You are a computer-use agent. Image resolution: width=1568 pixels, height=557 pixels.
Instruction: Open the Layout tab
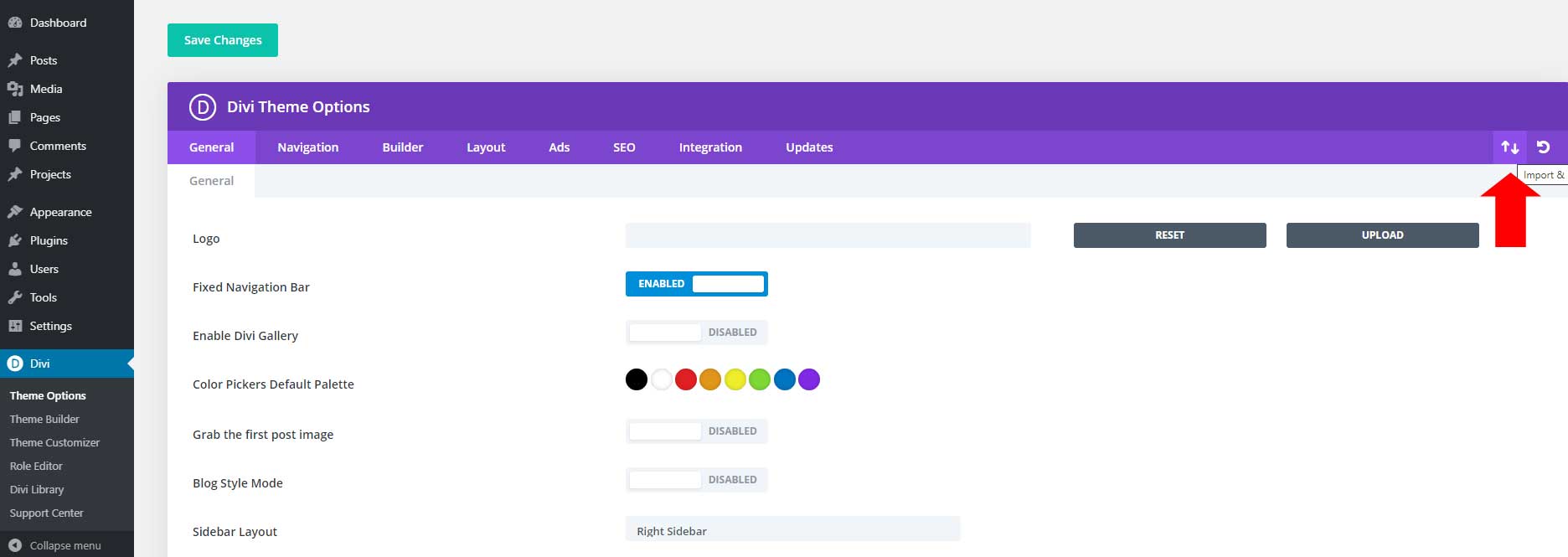(x=486, y=147)
